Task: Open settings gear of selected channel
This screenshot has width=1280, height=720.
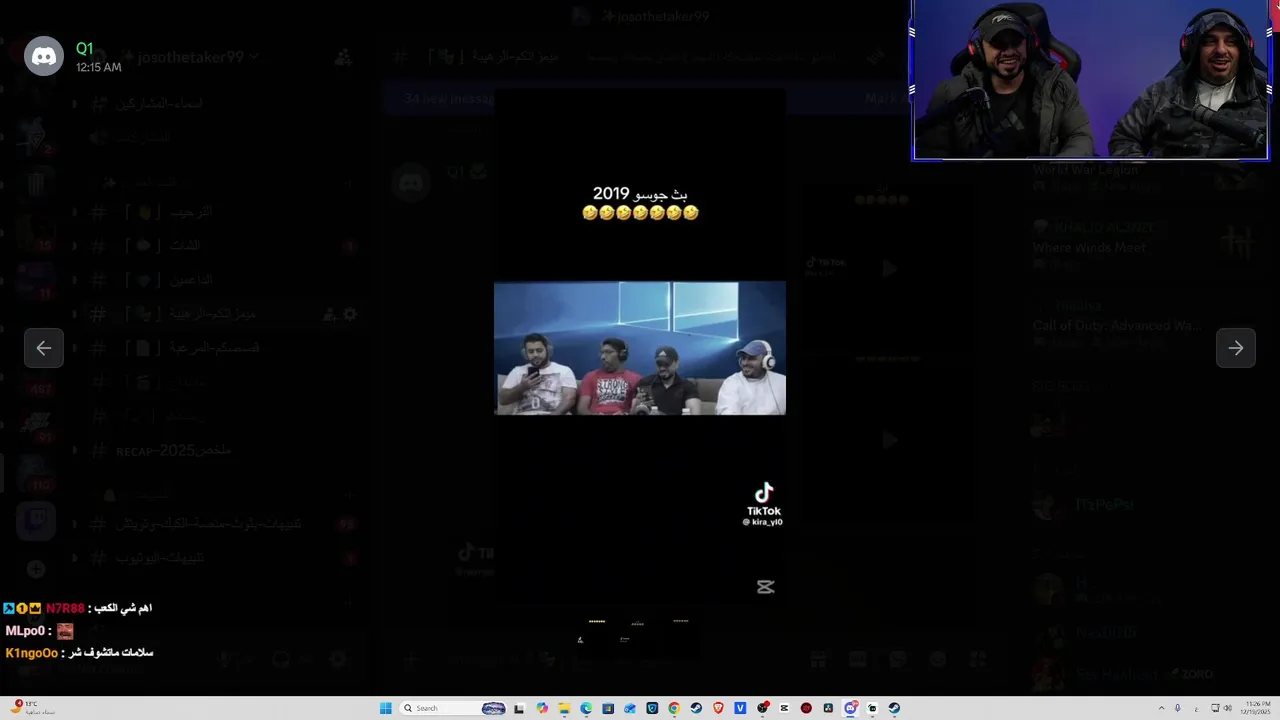Action: 350,314
